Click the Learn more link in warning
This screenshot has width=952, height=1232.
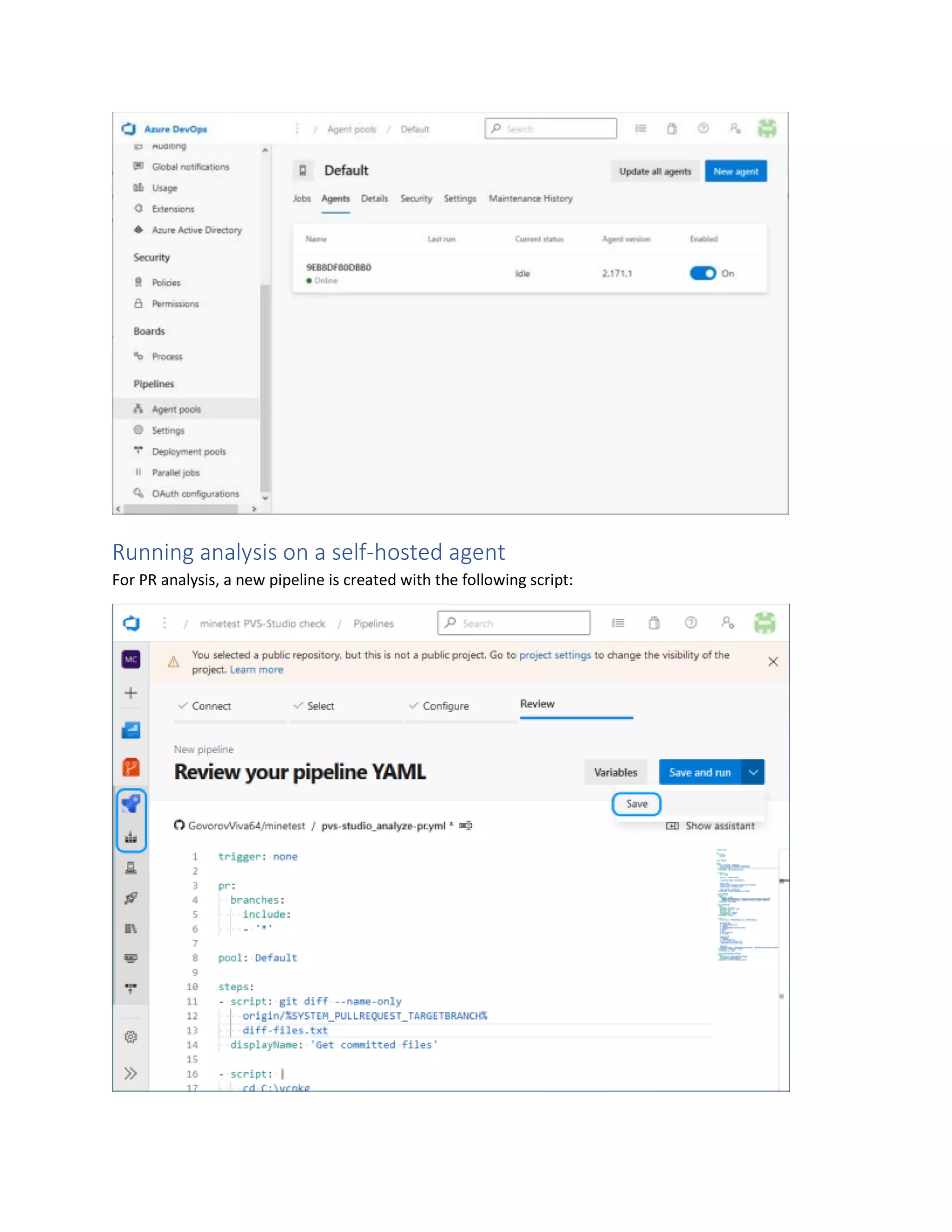click(257, 669)
